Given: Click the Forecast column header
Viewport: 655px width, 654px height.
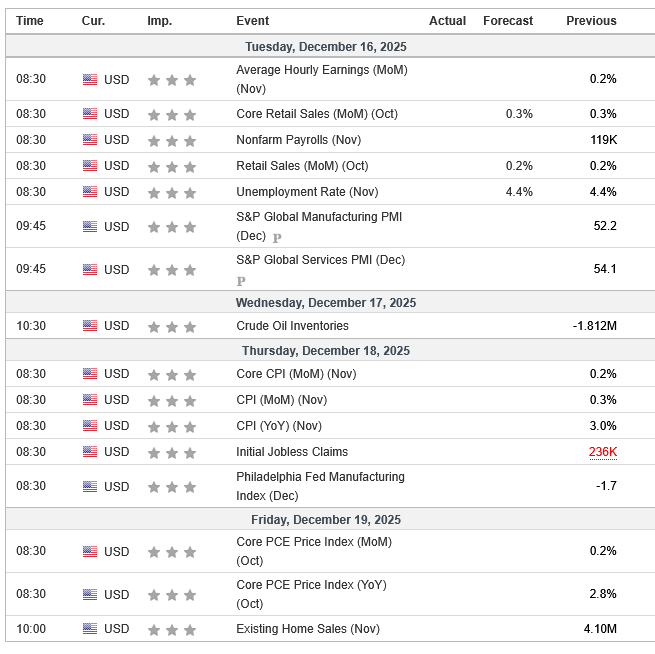Looking at the screenshot, I should pos(508,21).
